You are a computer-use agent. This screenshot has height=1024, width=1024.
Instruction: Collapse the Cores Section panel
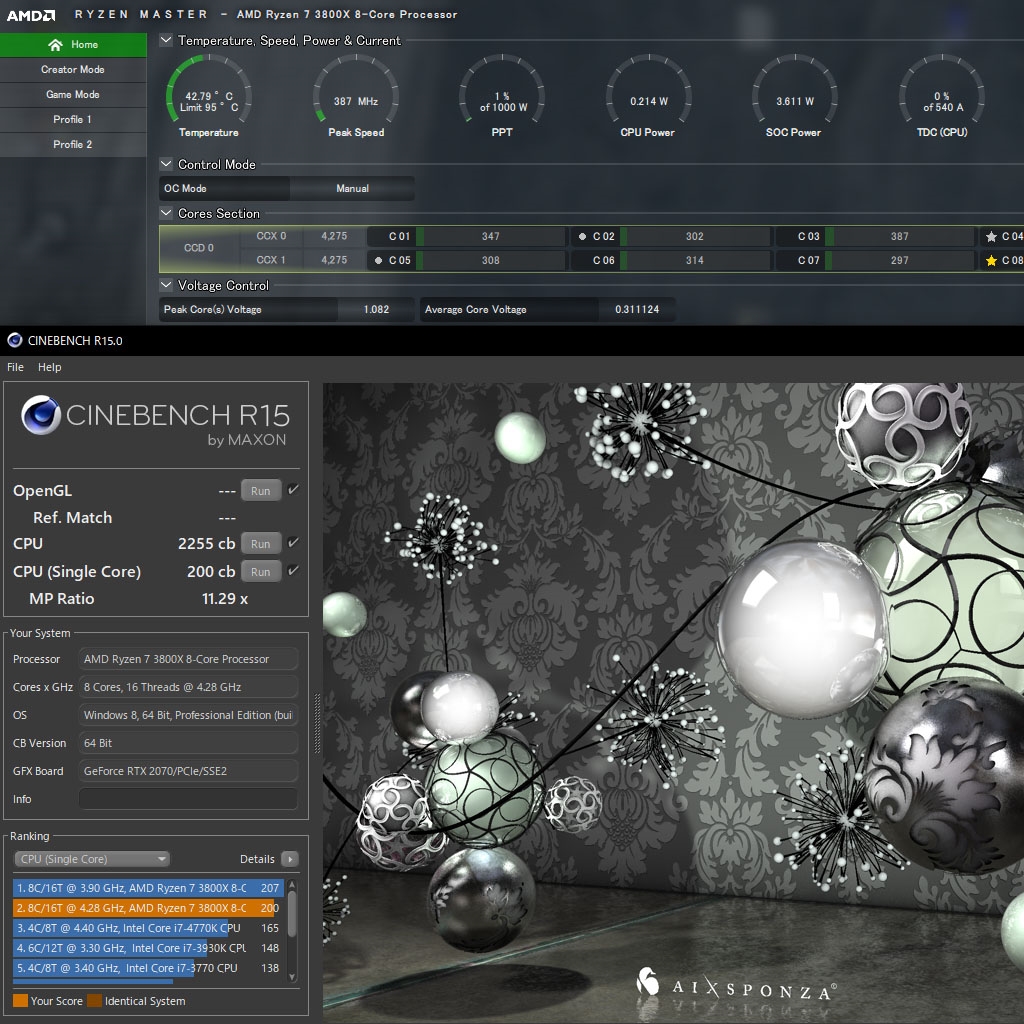pyautogui.click(x=164, y=213)
